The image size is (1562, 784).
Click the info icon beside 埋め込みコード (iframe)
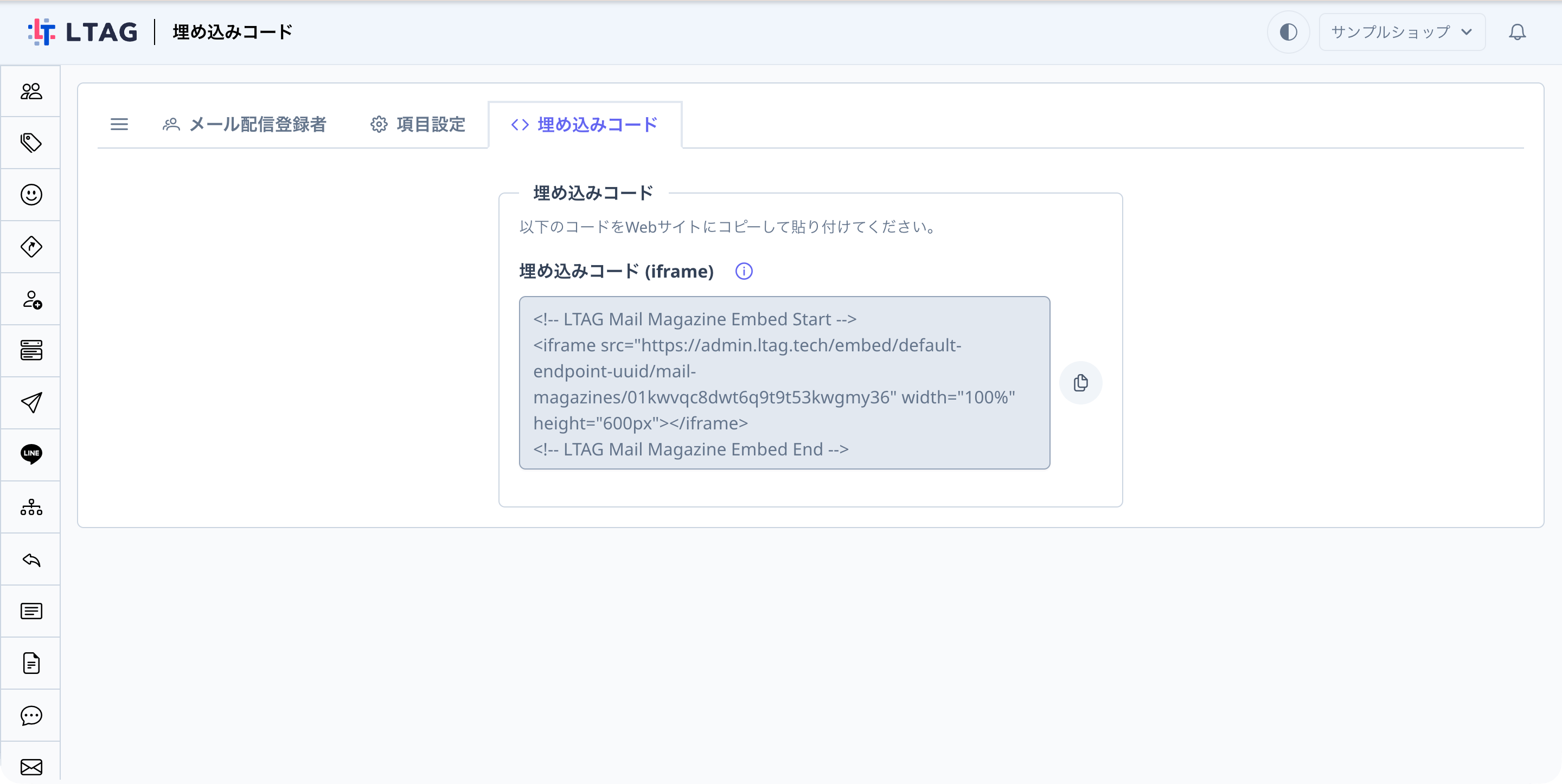point(744,271)
